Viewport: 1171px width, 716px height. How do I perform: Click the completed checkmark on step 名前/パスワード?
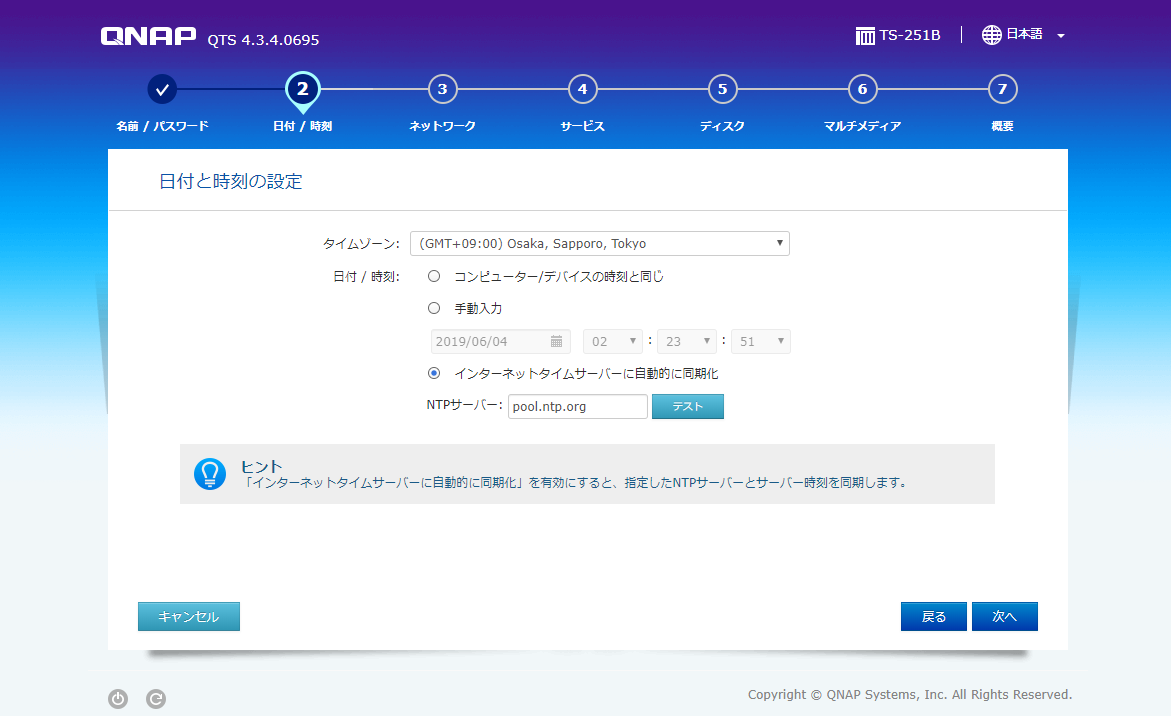coord(162,88)
